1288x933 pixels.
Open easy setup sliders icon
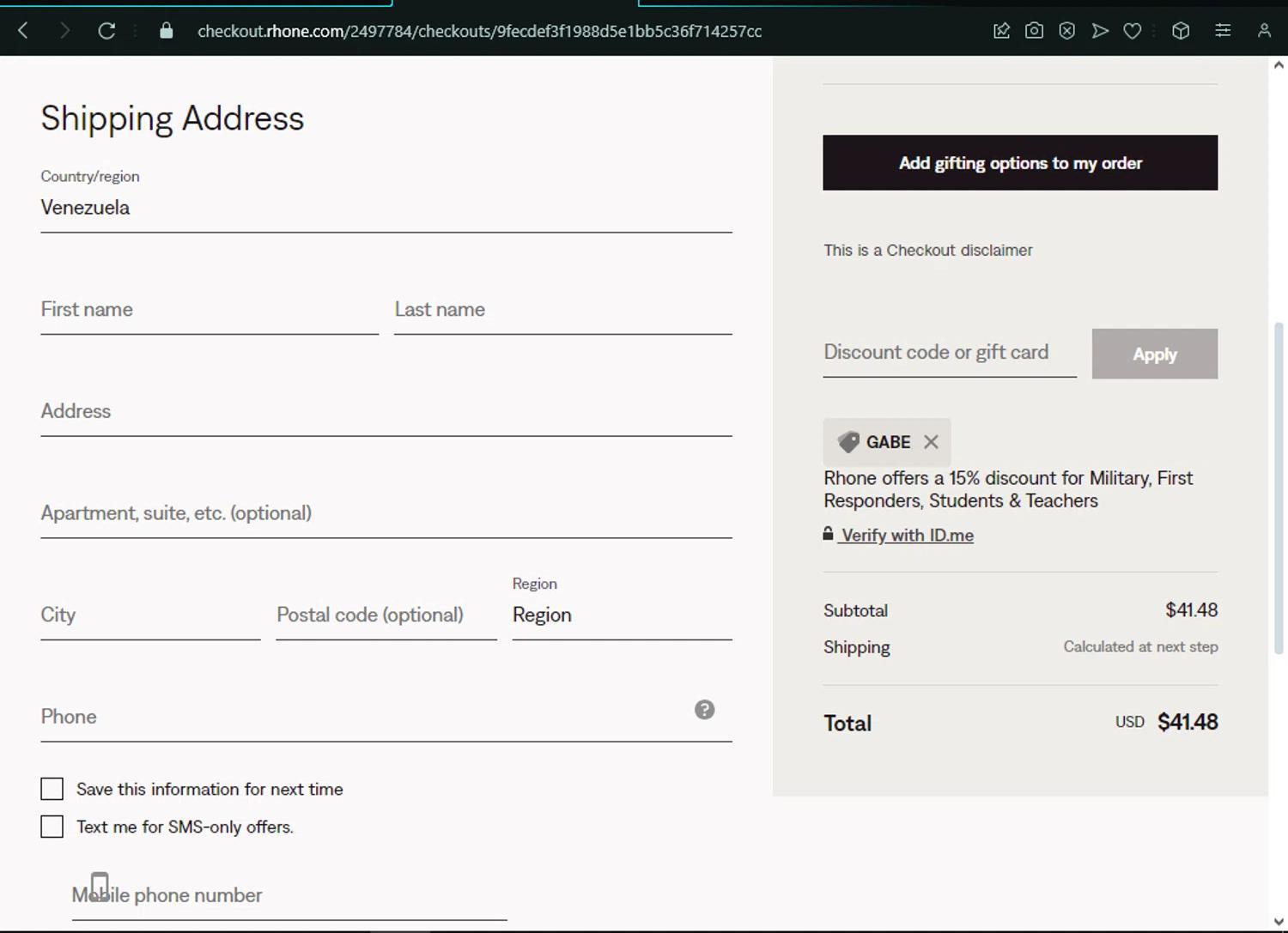pos(1223,31)
